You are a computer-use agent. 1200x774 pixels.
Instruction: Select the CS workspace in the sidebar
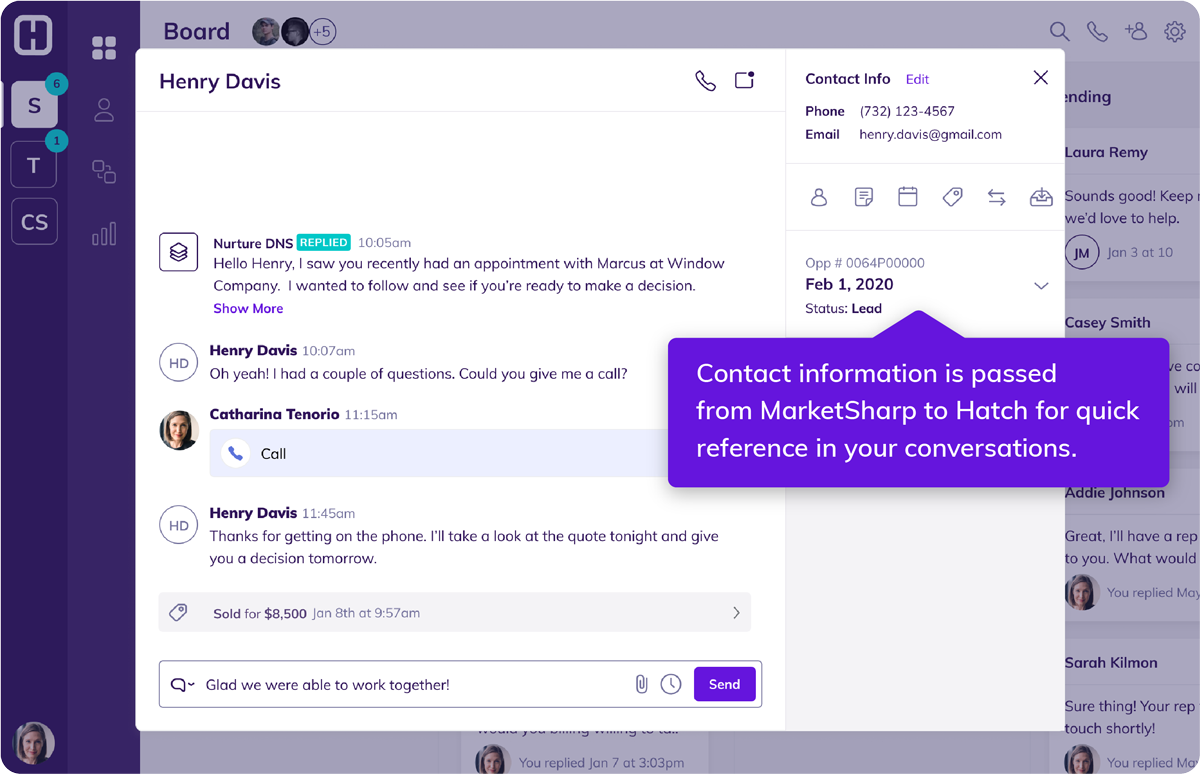coord(33,221)
